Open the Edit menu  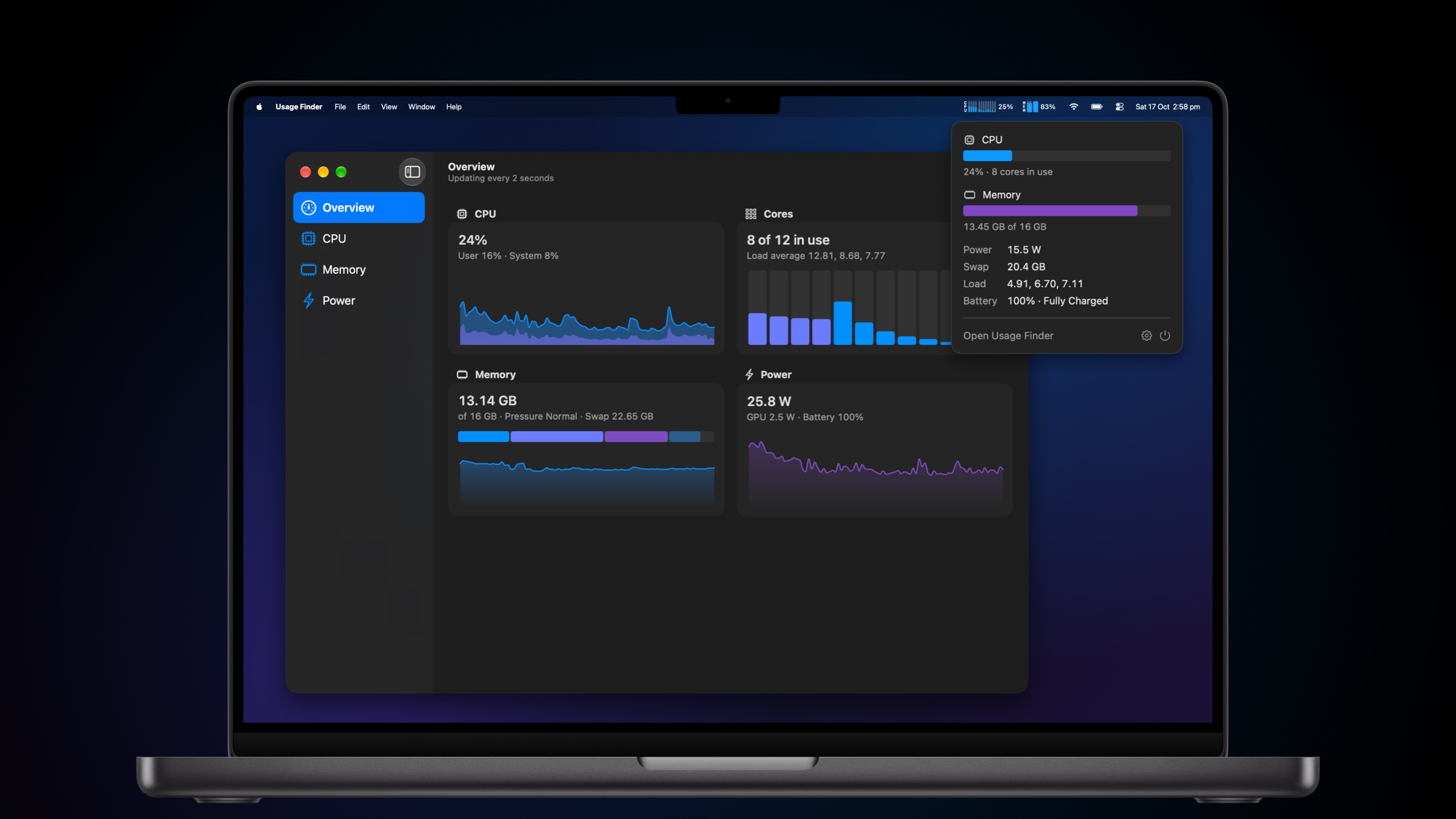point(363,107)
